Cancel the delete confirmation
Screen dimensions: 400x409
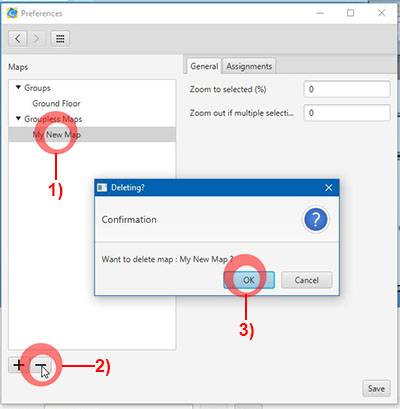pos(307,280)
